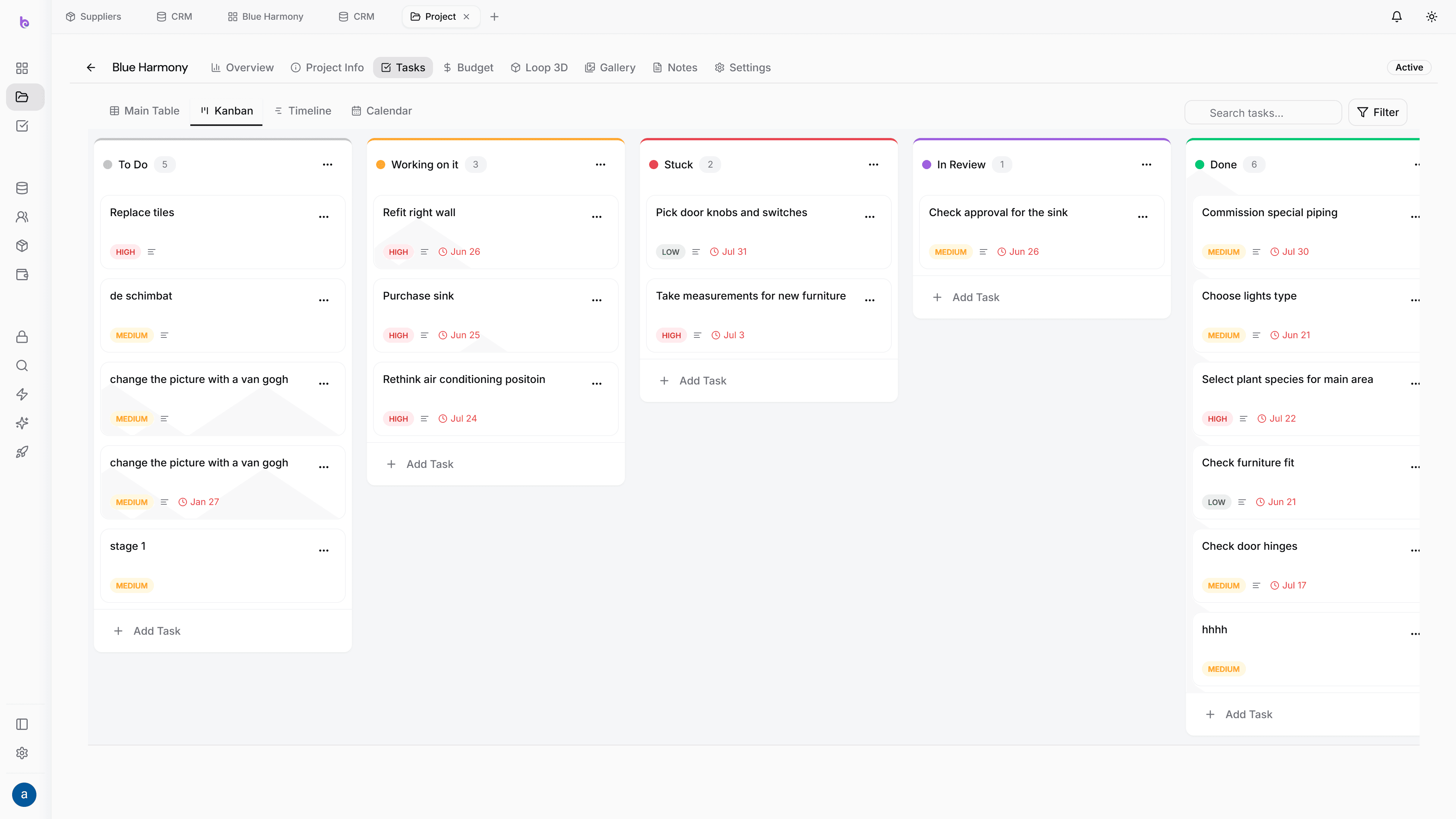Viewport: 1456px width, 819px height.
Task: Click the app logo at top left
Action: tap(24, 23)
